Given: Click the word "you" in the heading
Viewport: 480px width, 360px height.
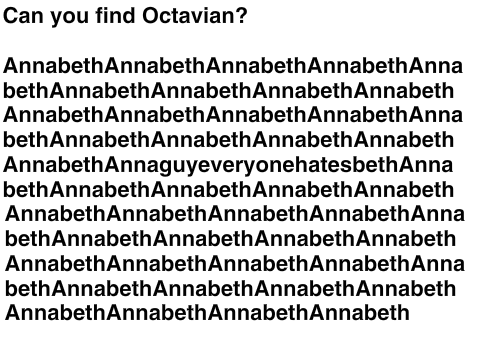Looking at the screenshot, I should coord(70,17).
